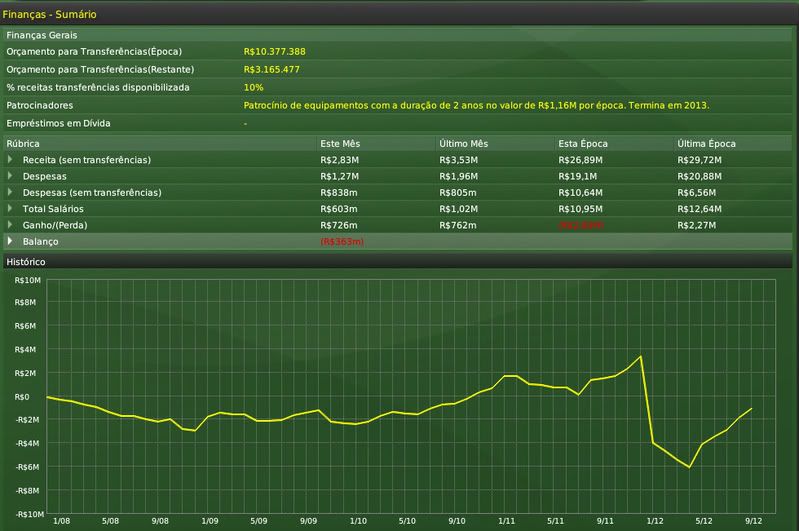Sort by the Rúbrica column header
This screenshot has height=531, width=799.
pos(23,144)
